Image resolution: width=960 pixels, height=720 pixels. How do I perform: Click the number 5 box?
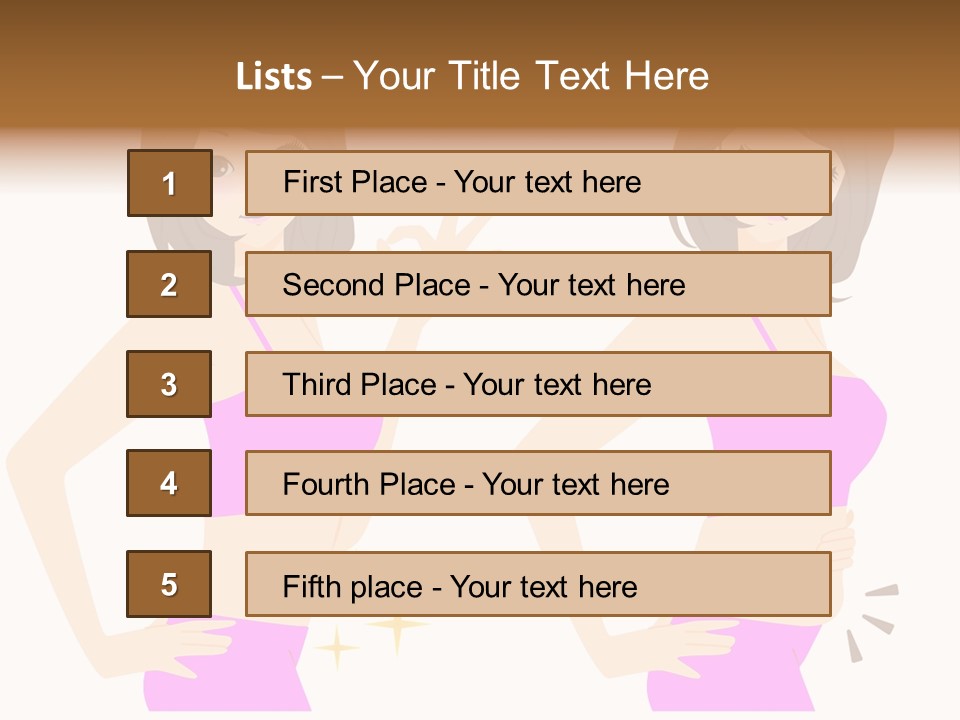click(x=169, y=584)
